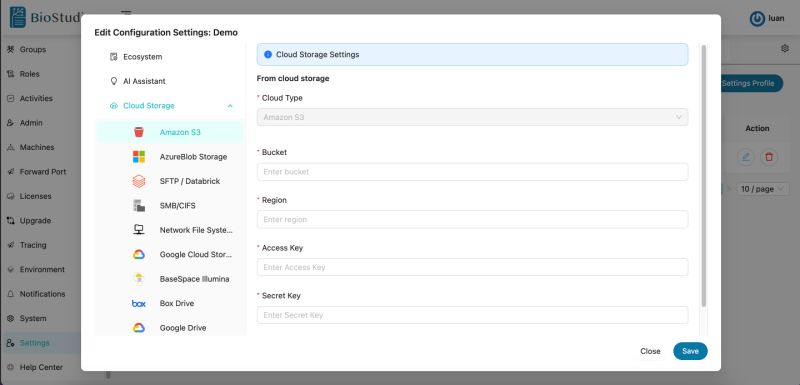Click the luan user avatar icon
Viewport: 800px width, 385px height.
coord(757,19)
